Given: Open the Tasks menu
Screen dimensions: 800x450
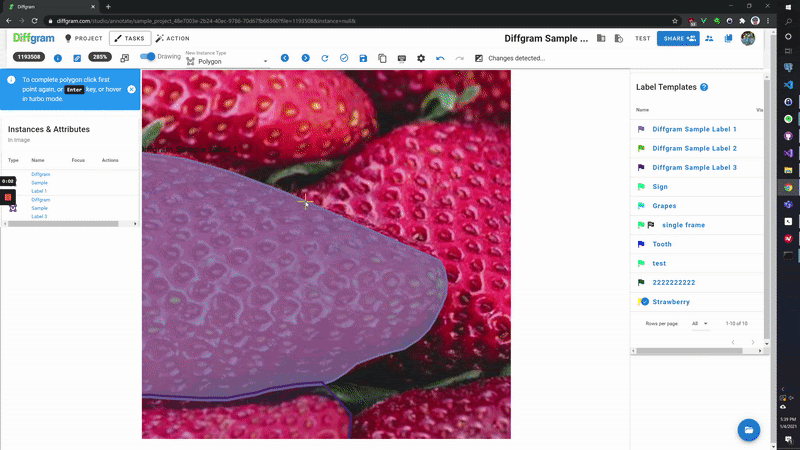Looking at the screenshot, I should (130, 38).
